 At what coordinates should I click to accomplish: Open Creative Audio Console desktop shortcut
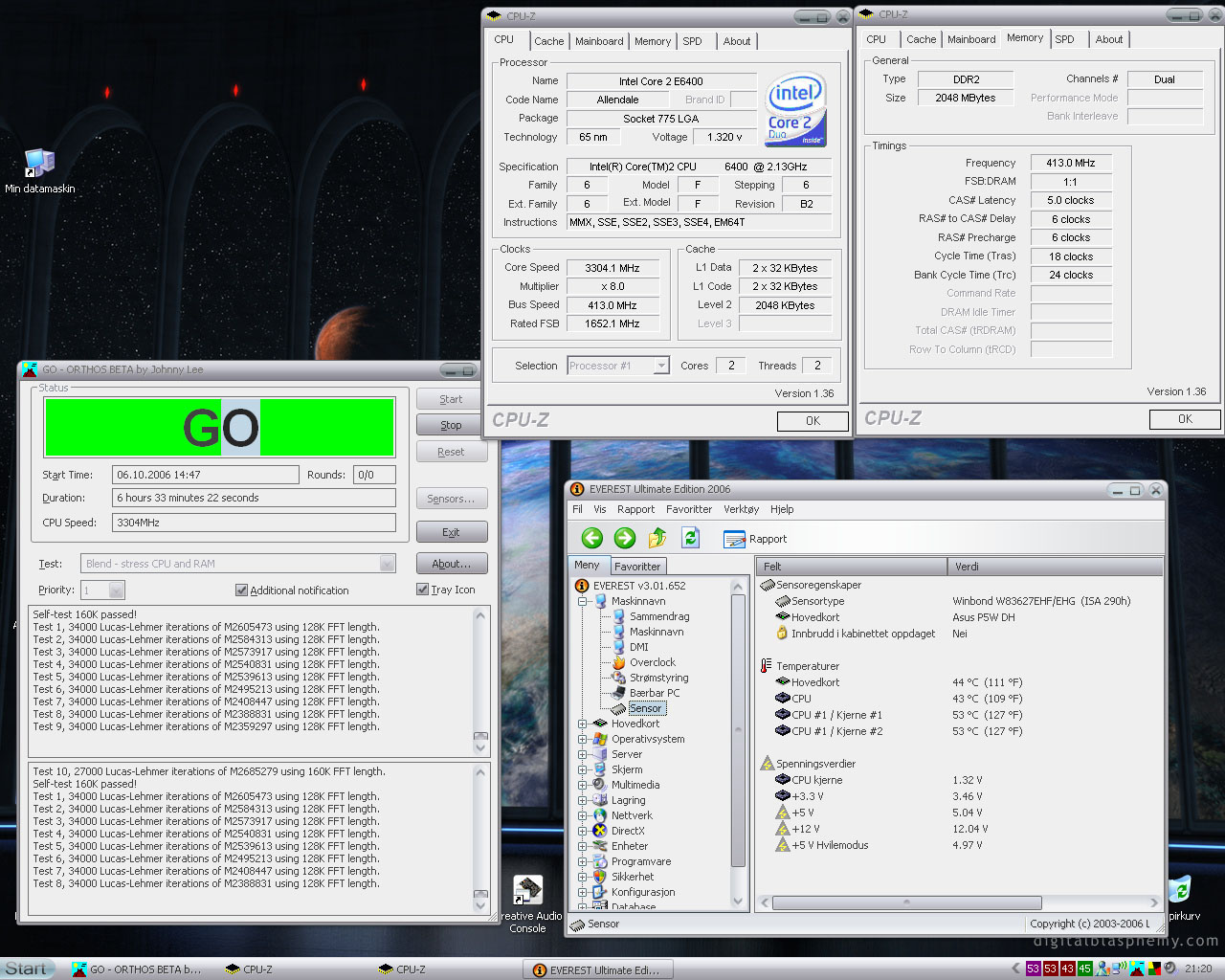[528, 904]
